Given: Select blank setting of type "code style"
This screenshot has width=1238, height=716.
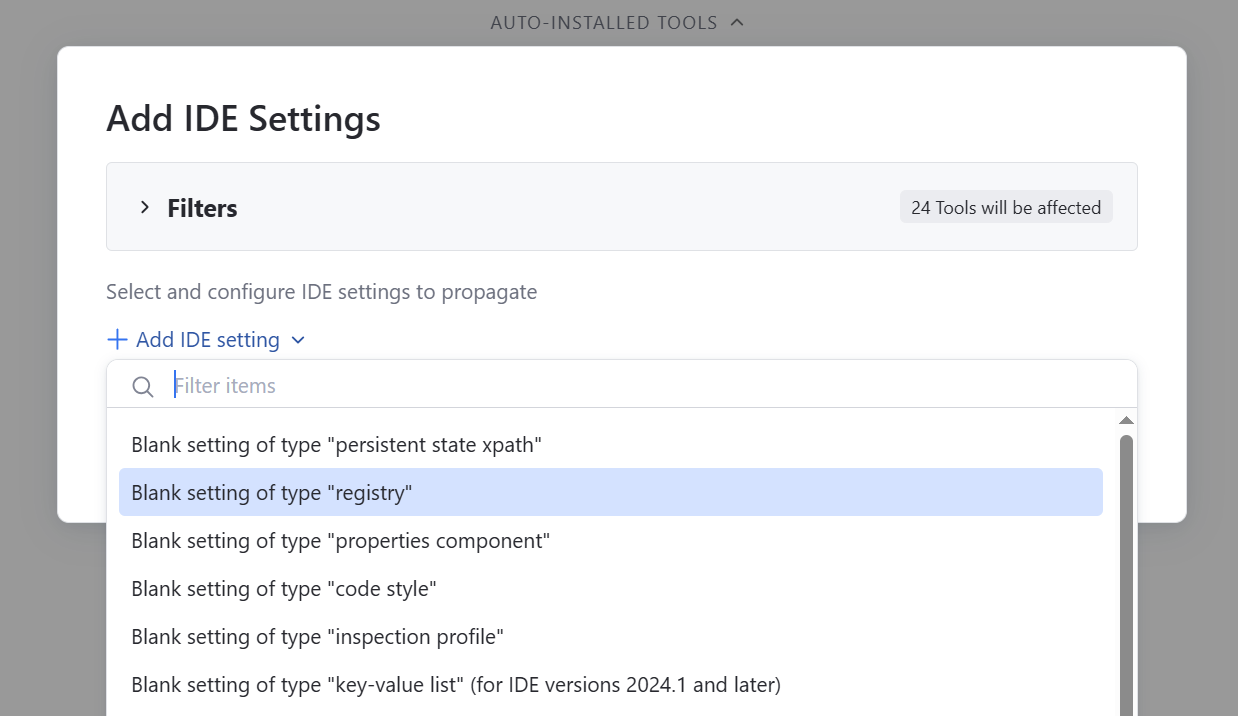Looking at the screenshot, I should tap(610, 588).
